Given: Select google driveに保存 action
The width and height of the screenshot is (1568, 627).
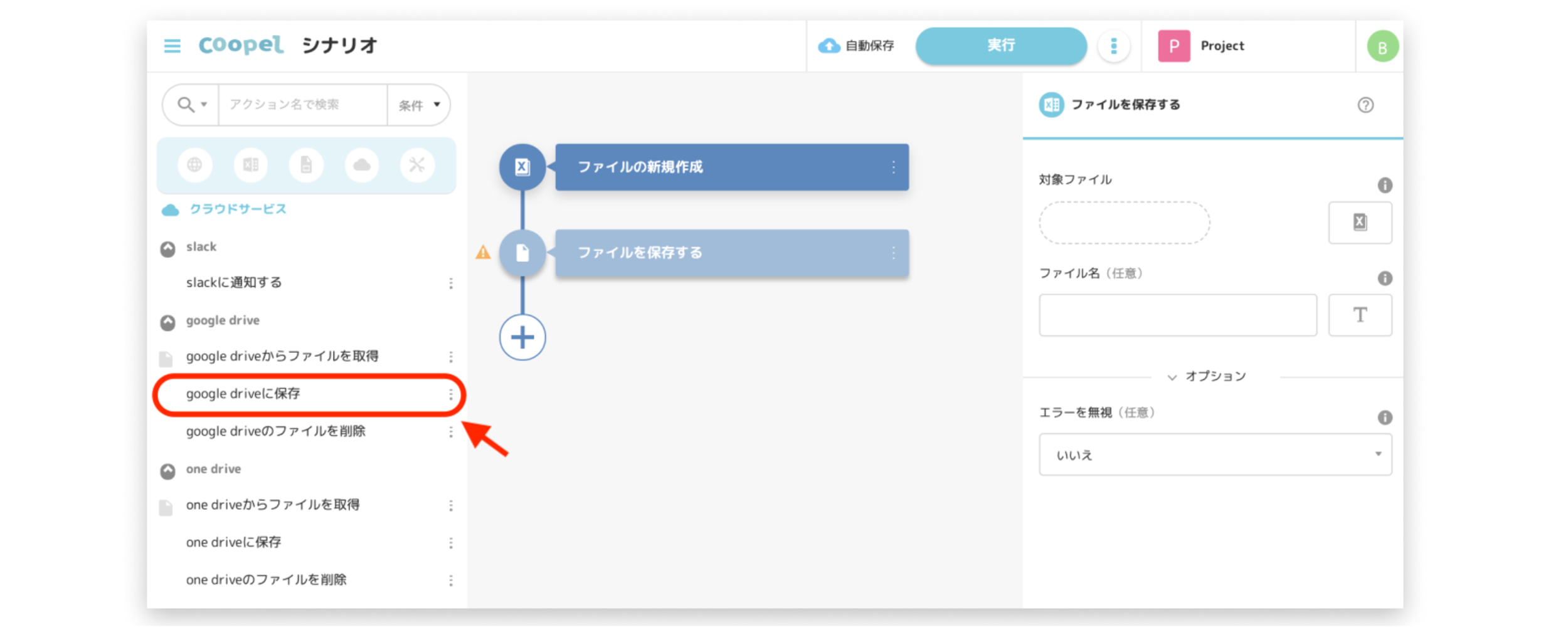Looking at the screenshot, I should coord(243,394).
